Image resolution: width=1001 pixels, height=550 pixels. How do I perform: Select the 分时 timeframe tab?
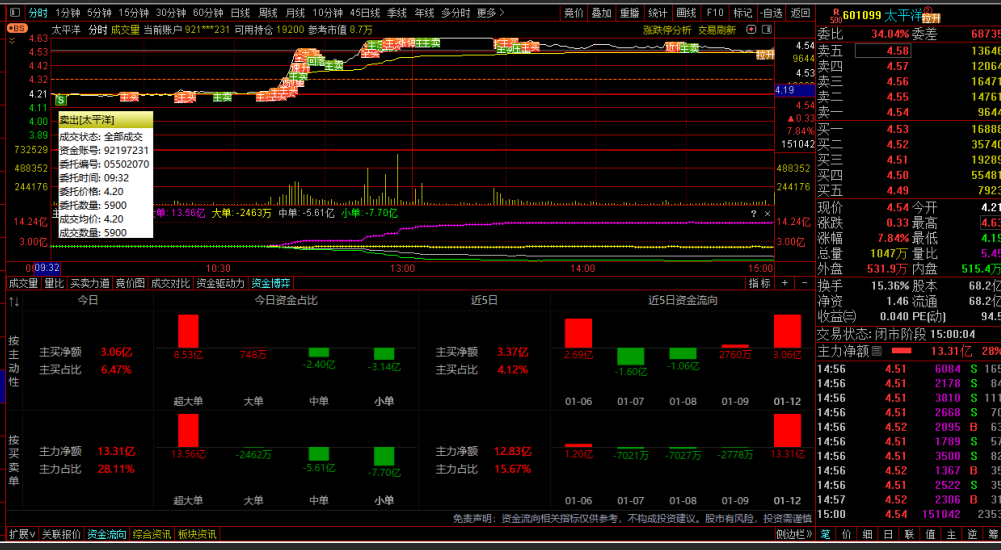point(38,13)
